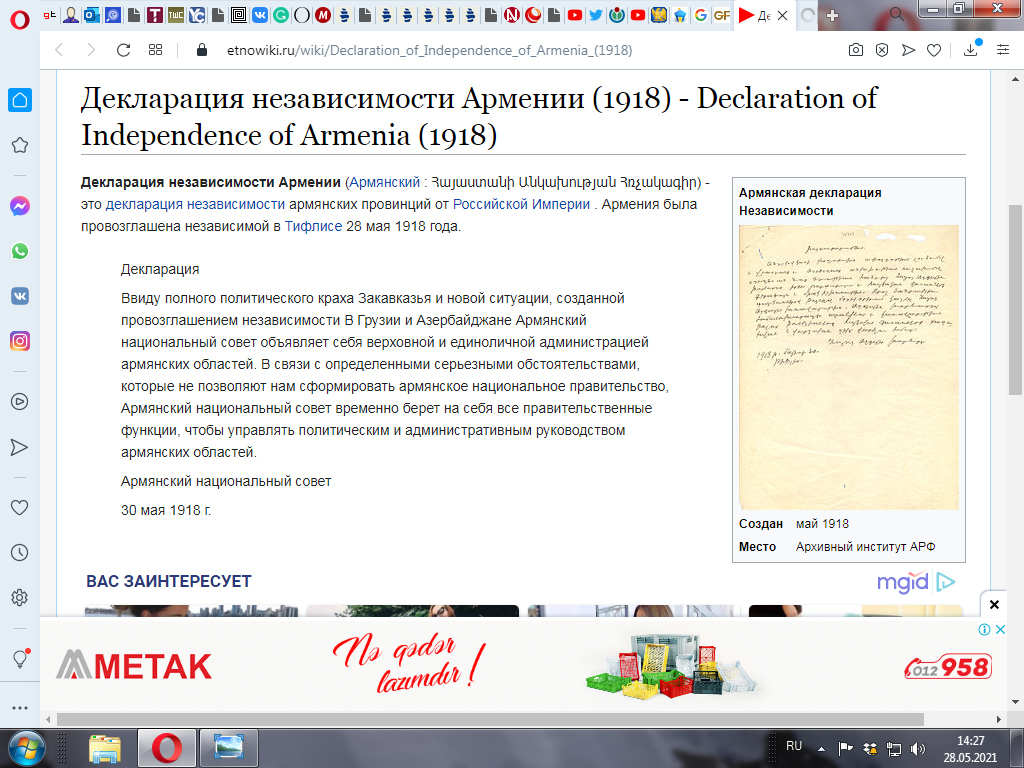The width and height of the screenshot is (1024, 768).
Task: Switch to the Outlook tab
Action: coord(92,14)
